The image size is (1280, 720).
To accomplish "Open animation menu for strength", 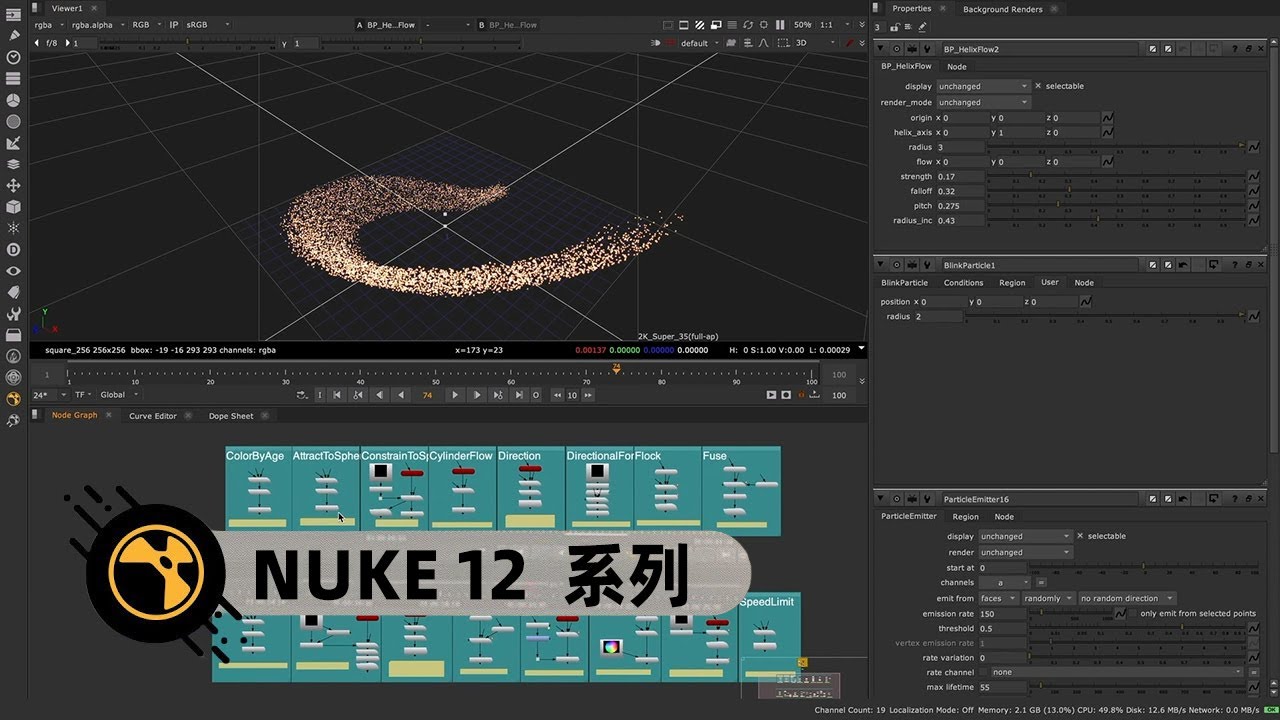I will pyautogui.click(x=1254, y=176).
